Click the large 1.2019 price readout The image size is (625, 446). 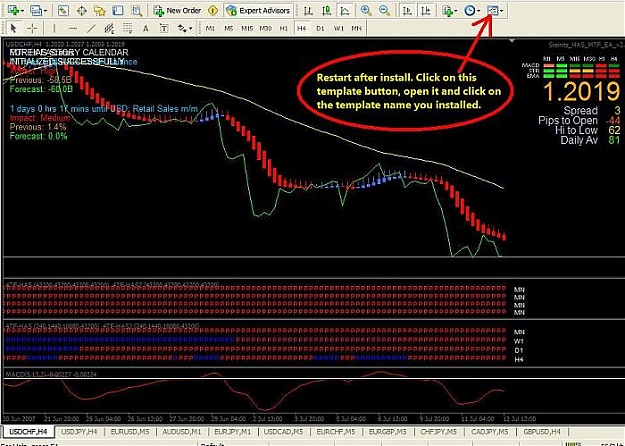(582, 92)
